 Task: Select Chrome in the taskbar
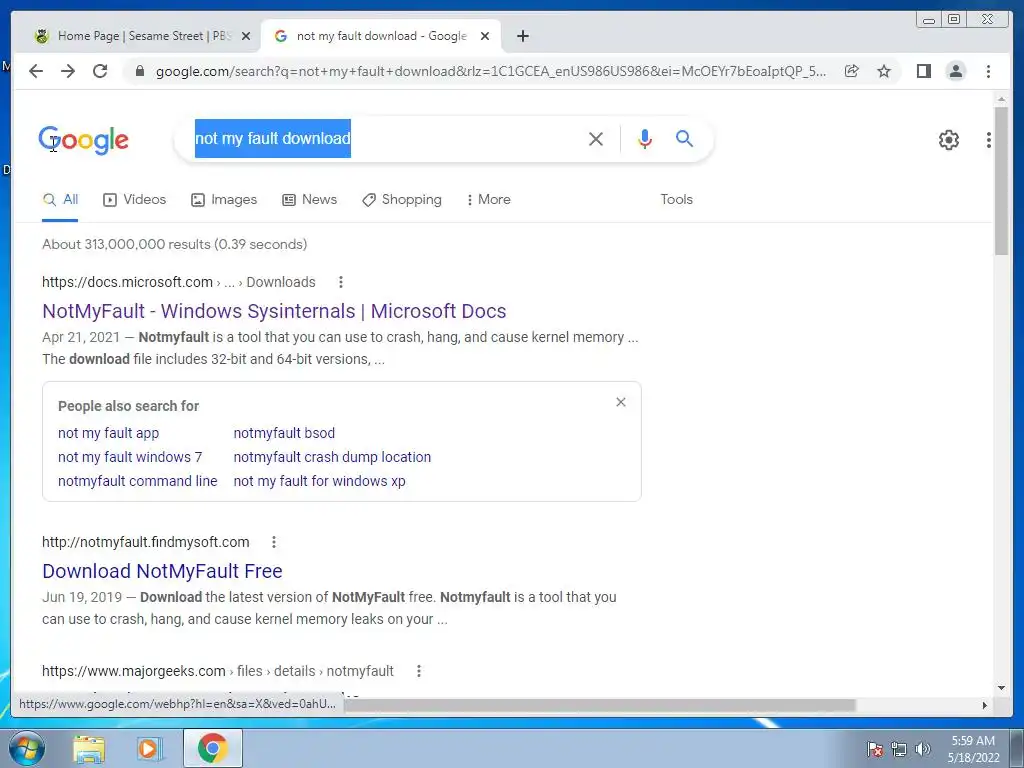212,748
